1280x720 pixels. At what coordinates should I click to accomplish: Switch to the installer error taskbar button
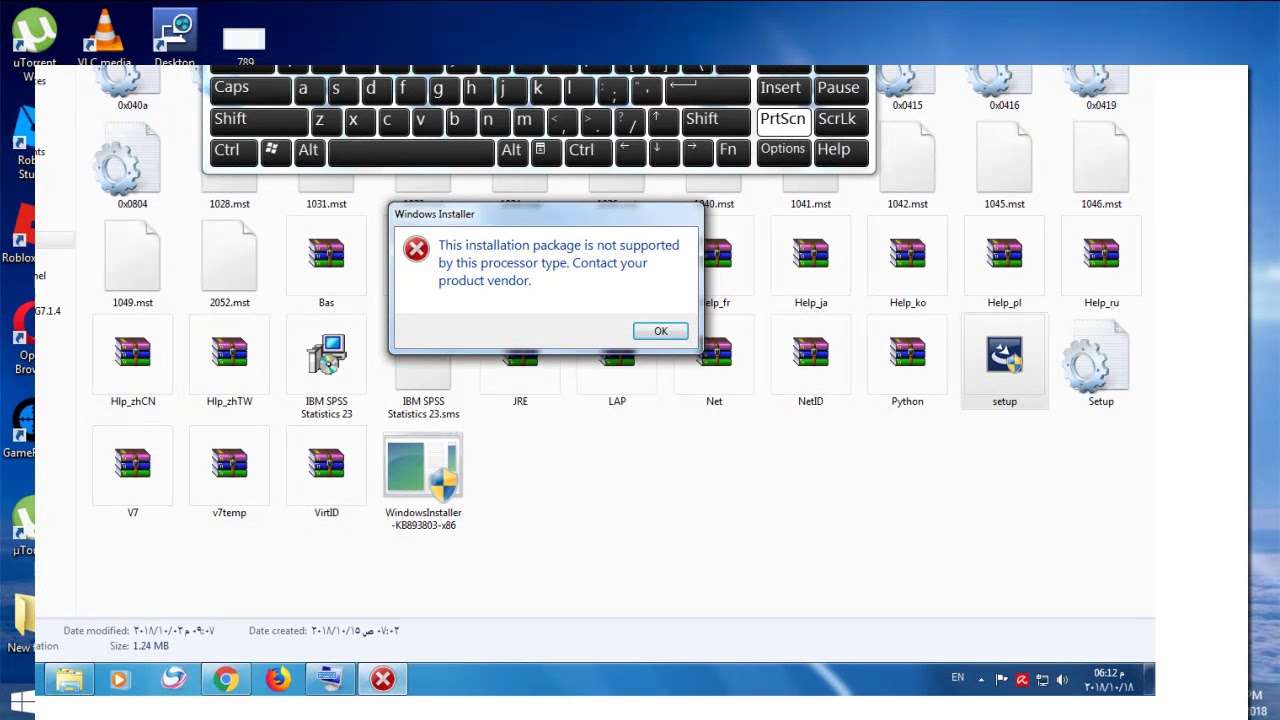coord(383,680)
